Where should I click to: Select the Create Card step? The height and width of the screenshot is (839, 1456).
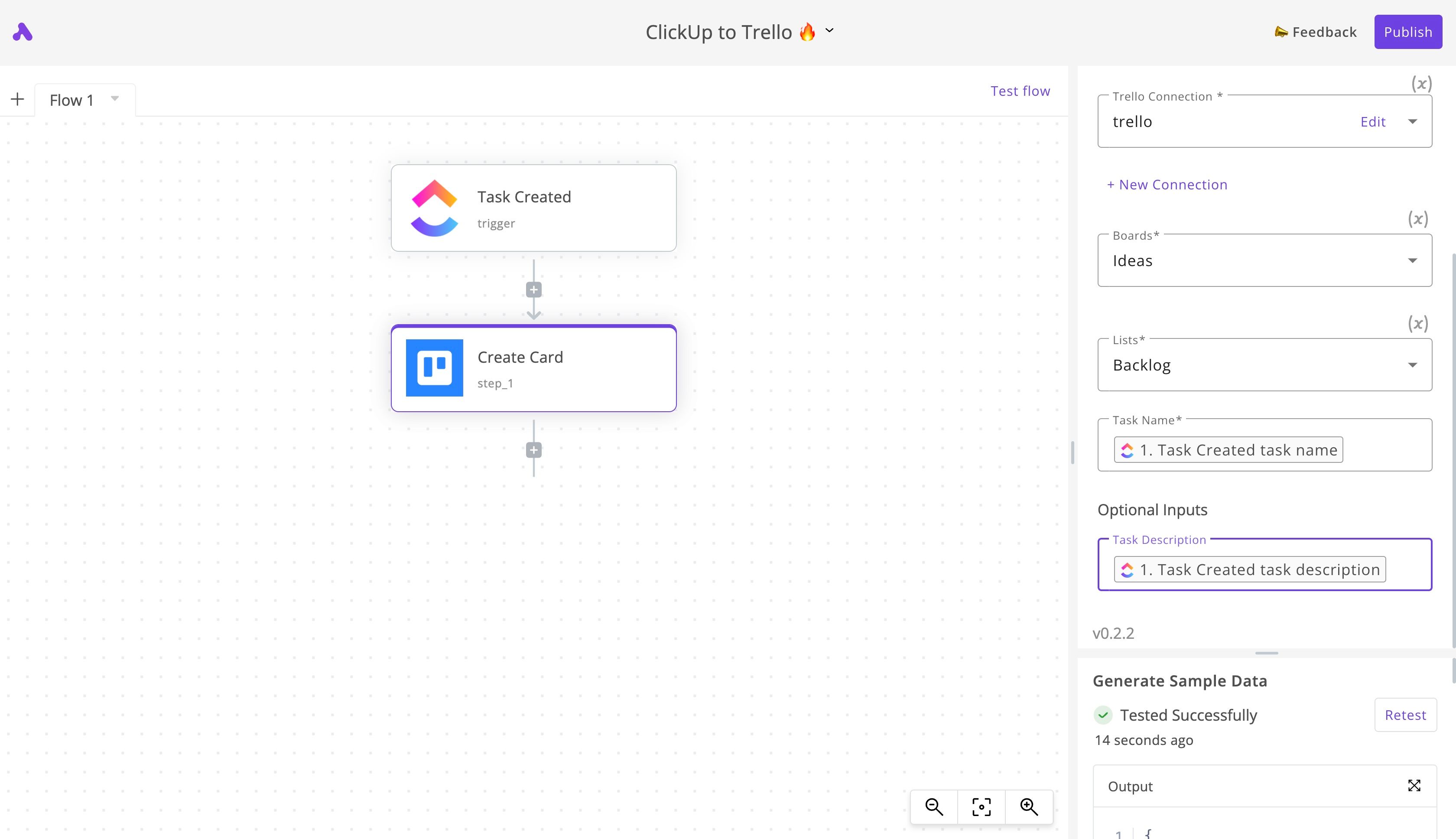(533, 368)
